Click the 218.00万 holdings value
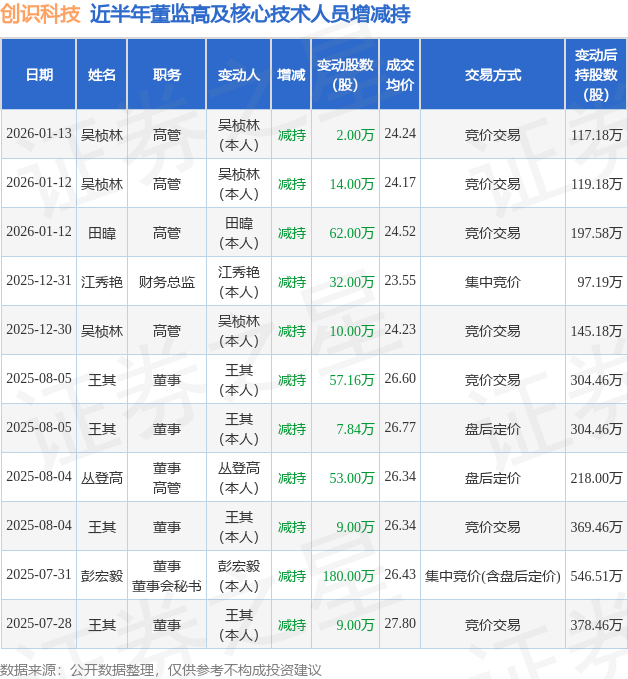628x679 pixels. click(x=596, y=478)
